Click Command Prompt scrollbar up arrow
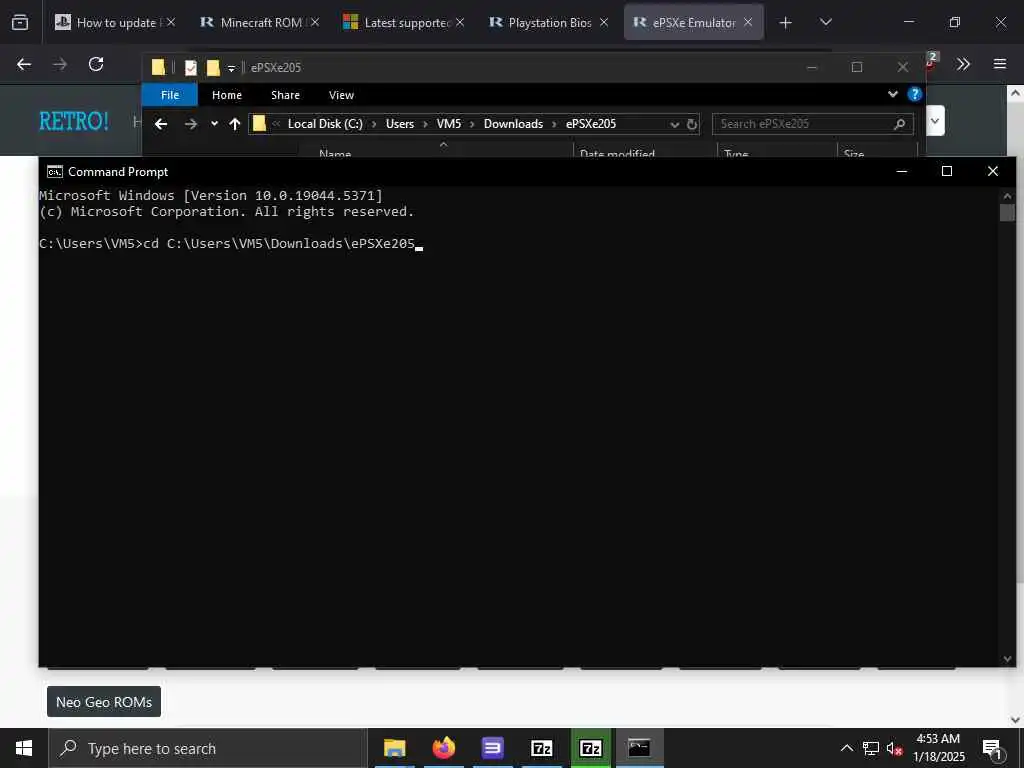1024x768 pixels. click(x=1007, y=195)
